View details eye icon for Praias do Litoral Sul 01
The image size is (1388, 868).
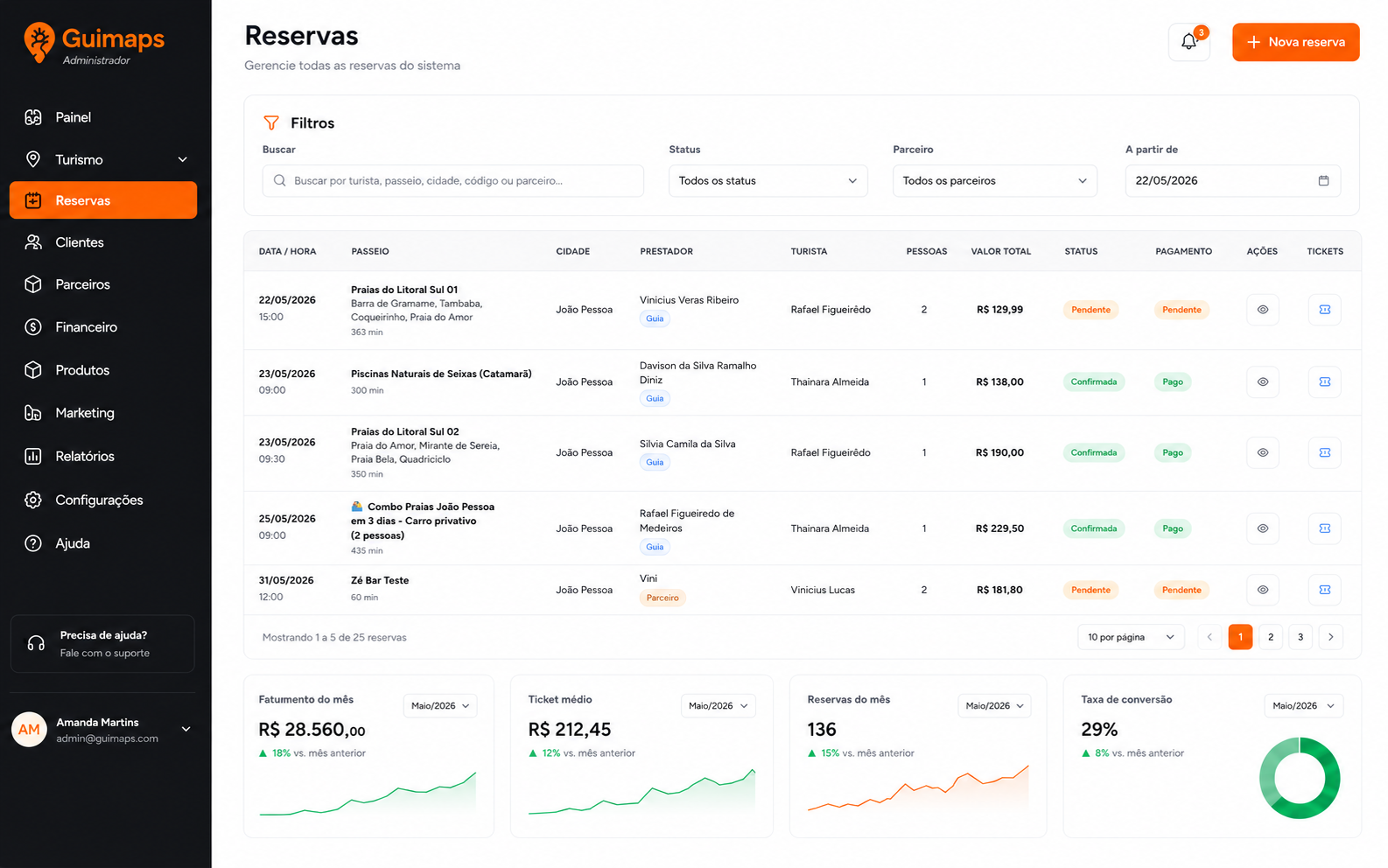[x=1263, y=310]
